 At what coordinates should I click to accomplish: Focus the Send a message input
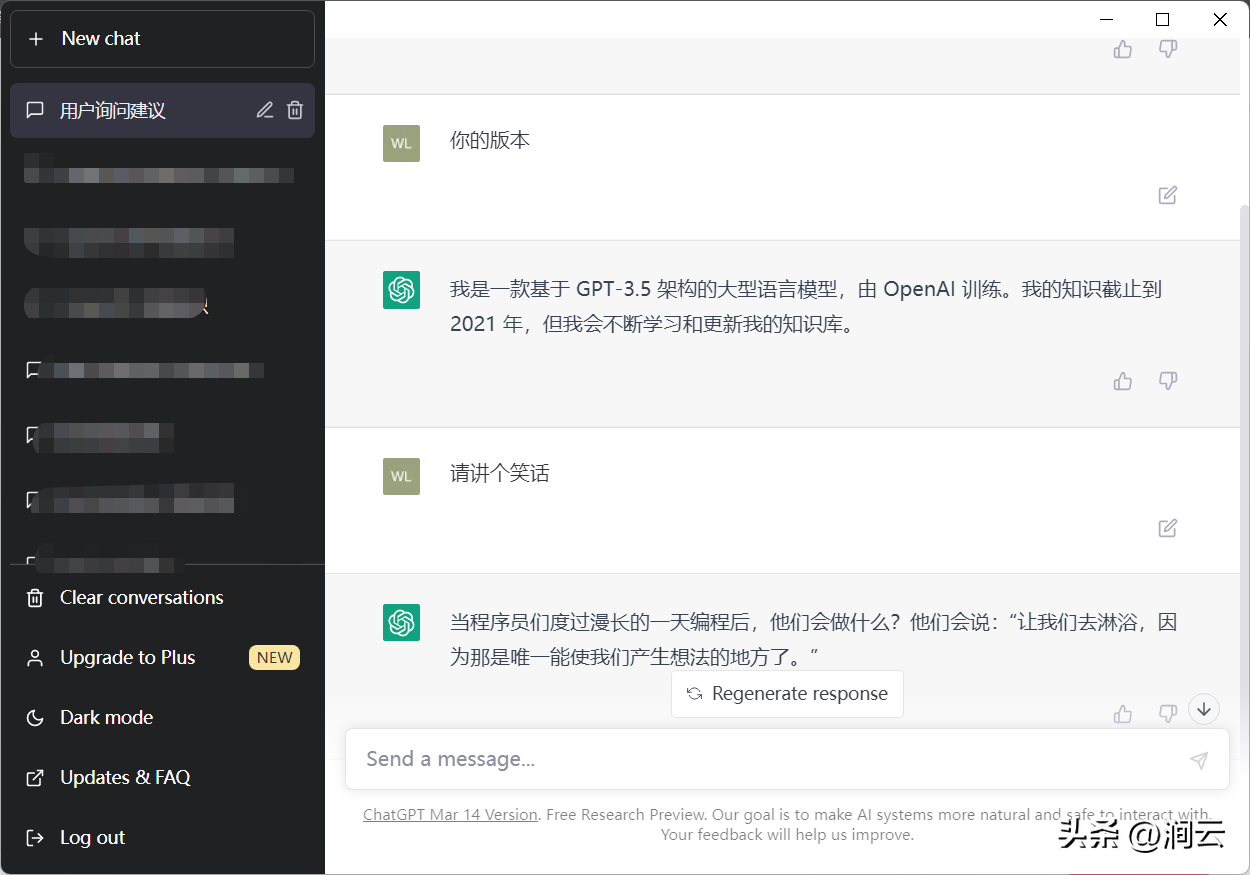coord(787,759)
